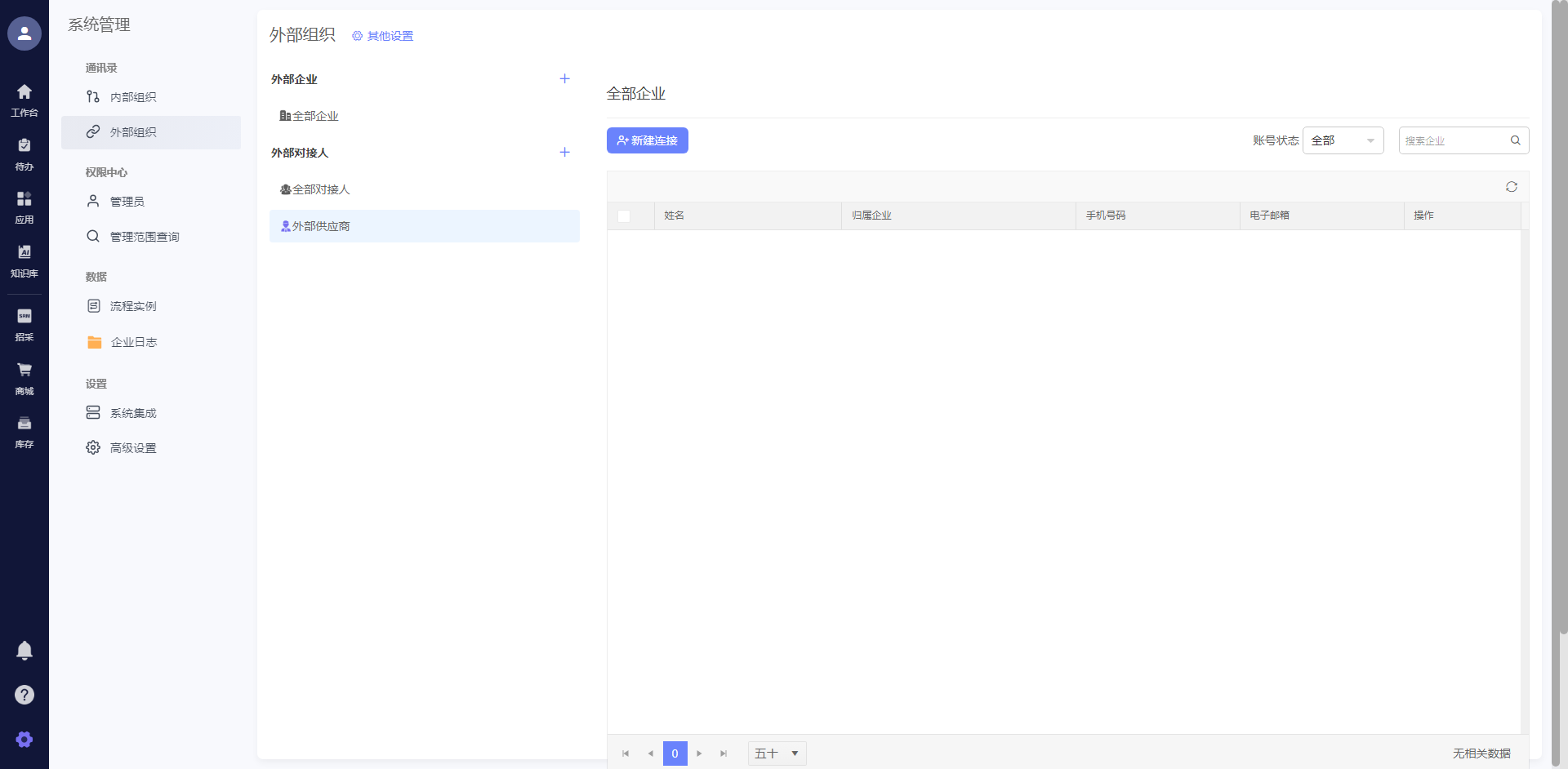The image size is (1568, 769).
Task: Tick the select-all checkbox in table header
Action: (624, 216)
